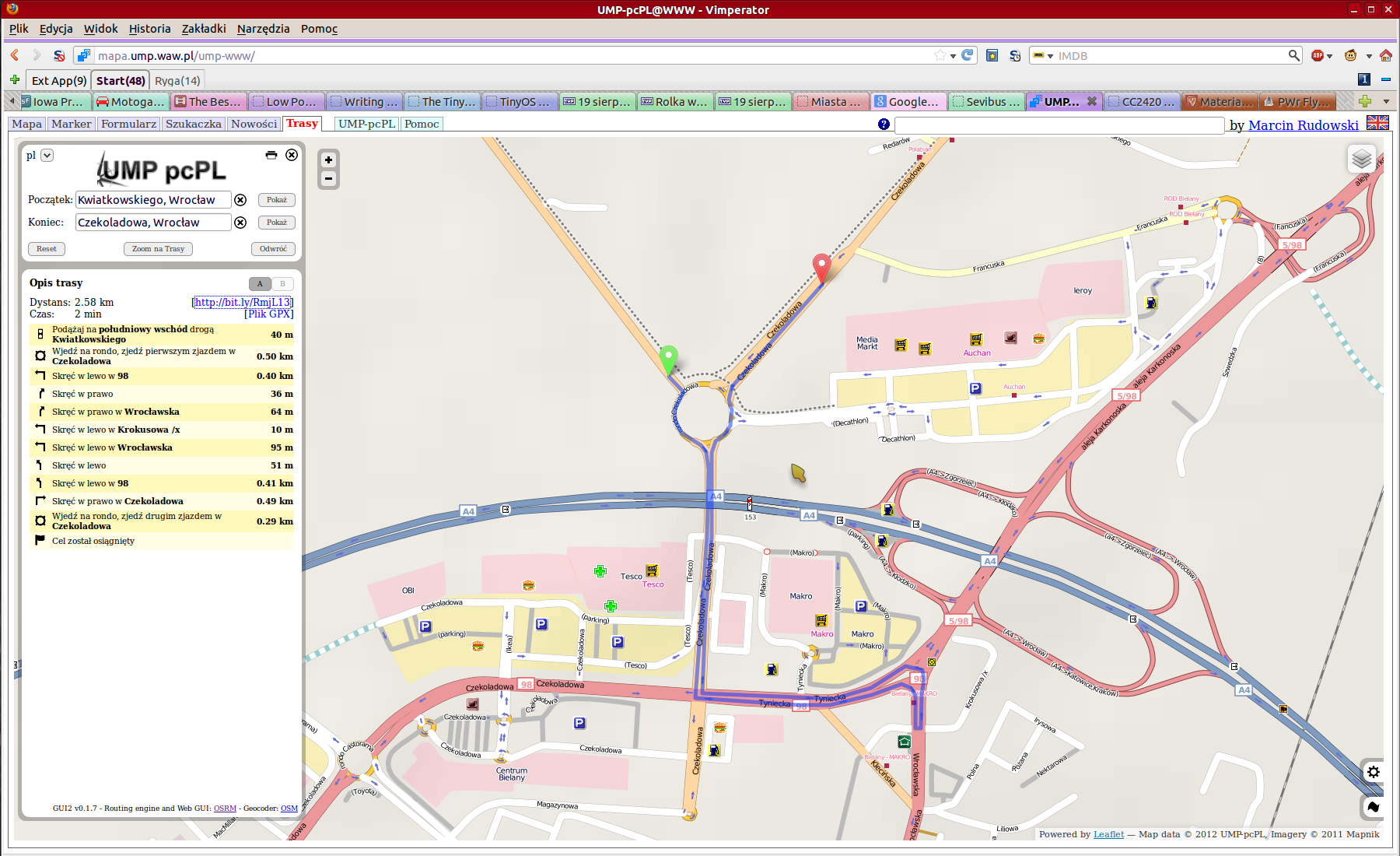Zoom in on the map
The image size is (1400, 856).
[328, 160]
